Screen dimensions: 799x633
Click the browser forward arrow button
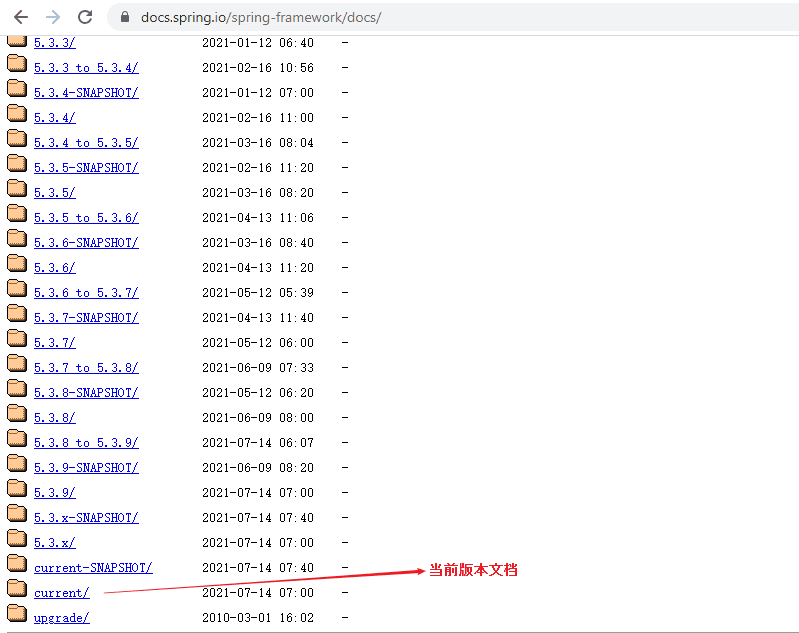click(x=53, y=18)
